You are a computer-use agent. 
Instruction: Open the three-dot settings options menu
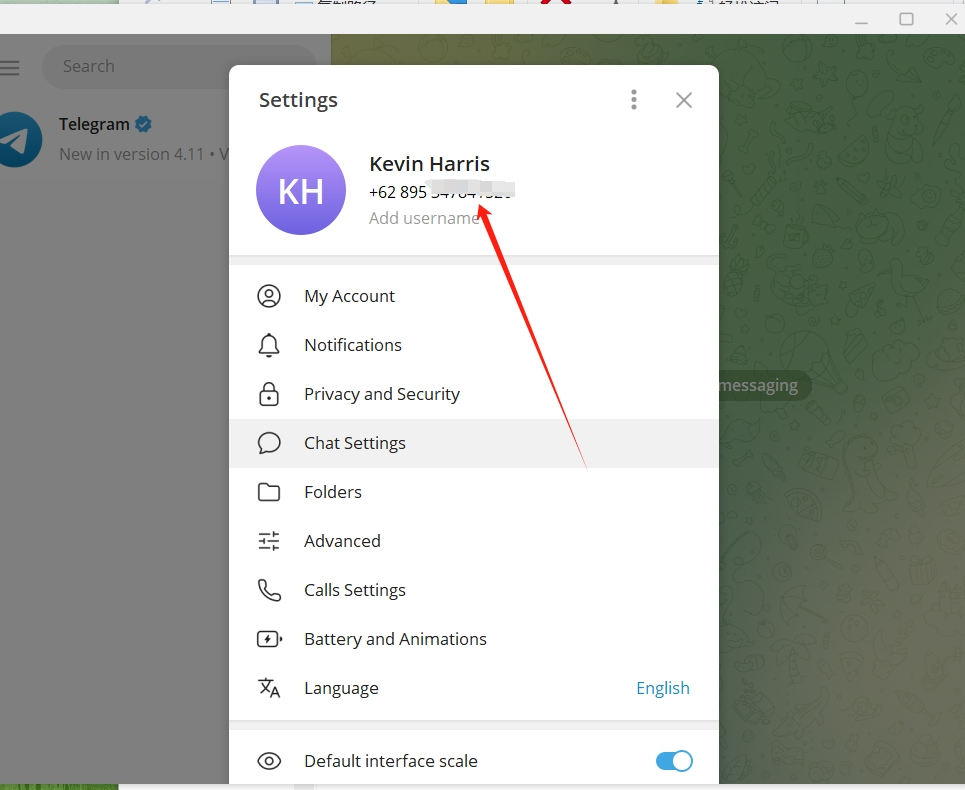tap(634, 99)
